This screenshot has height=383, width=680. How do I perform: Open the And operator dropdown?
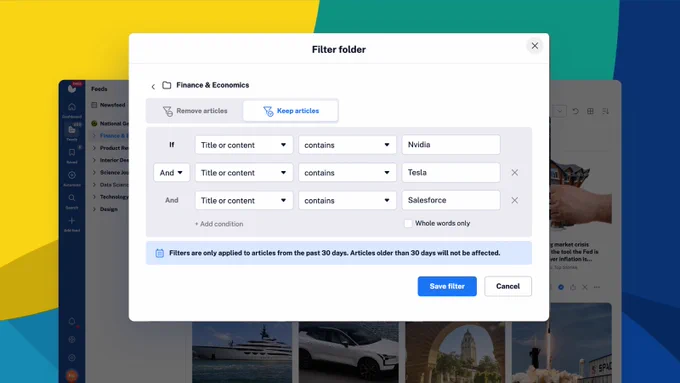point(171,173)
